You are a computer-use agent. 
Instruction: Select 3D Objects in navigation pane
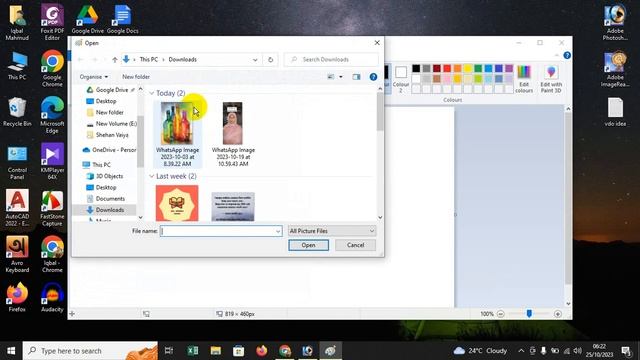[104, 176]
